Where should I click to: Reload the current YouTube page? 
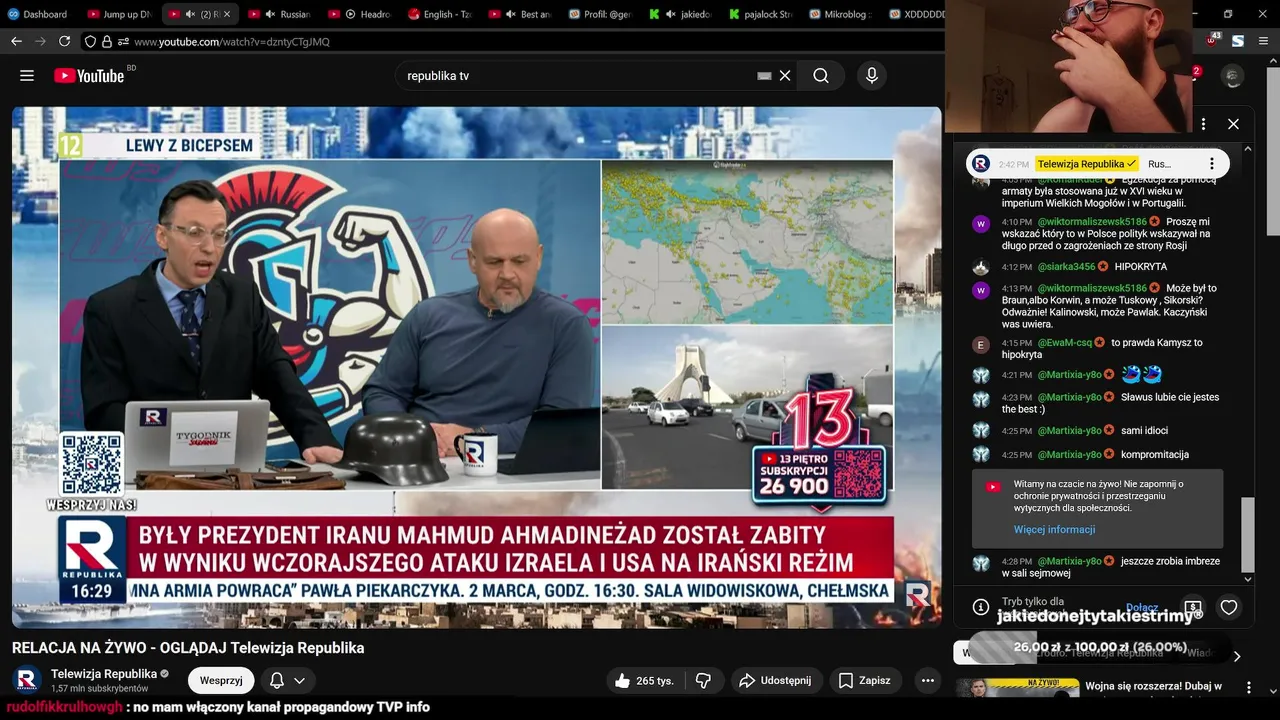coord(64,42)
